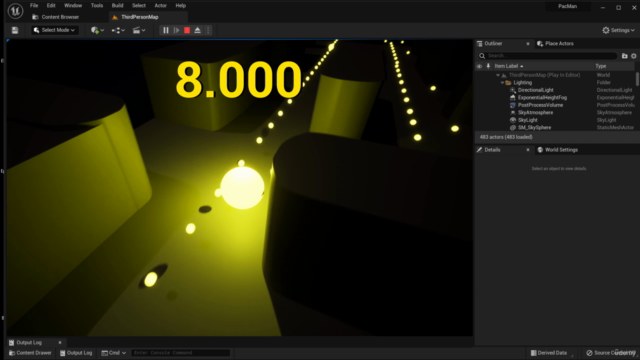Select ExponentialHeightFog in the Outliner
The width and height of the screenshot is (640, 360).
pyautogui.click(x=542, y=98)
